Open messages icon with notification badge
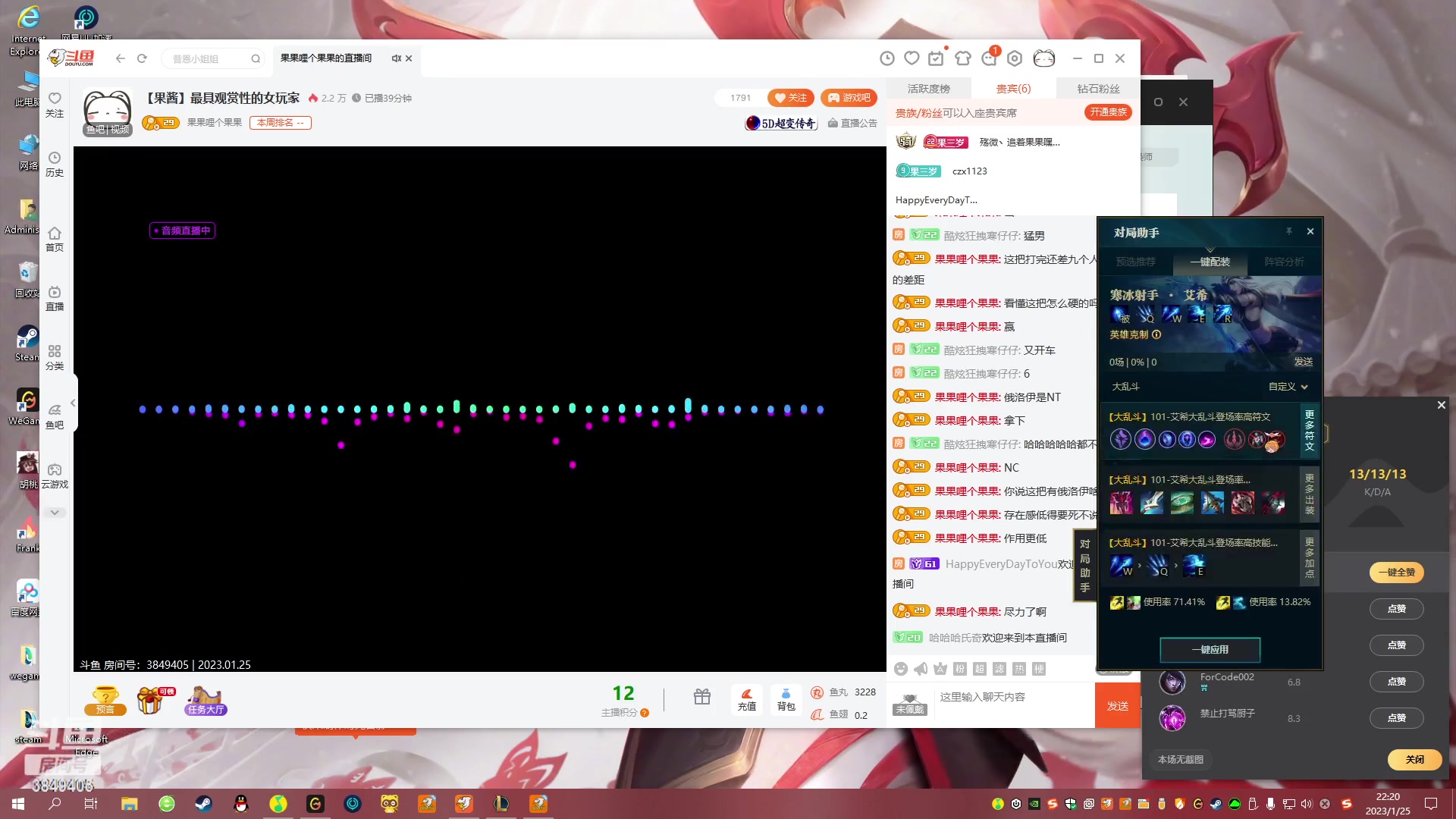 (989, 58)
